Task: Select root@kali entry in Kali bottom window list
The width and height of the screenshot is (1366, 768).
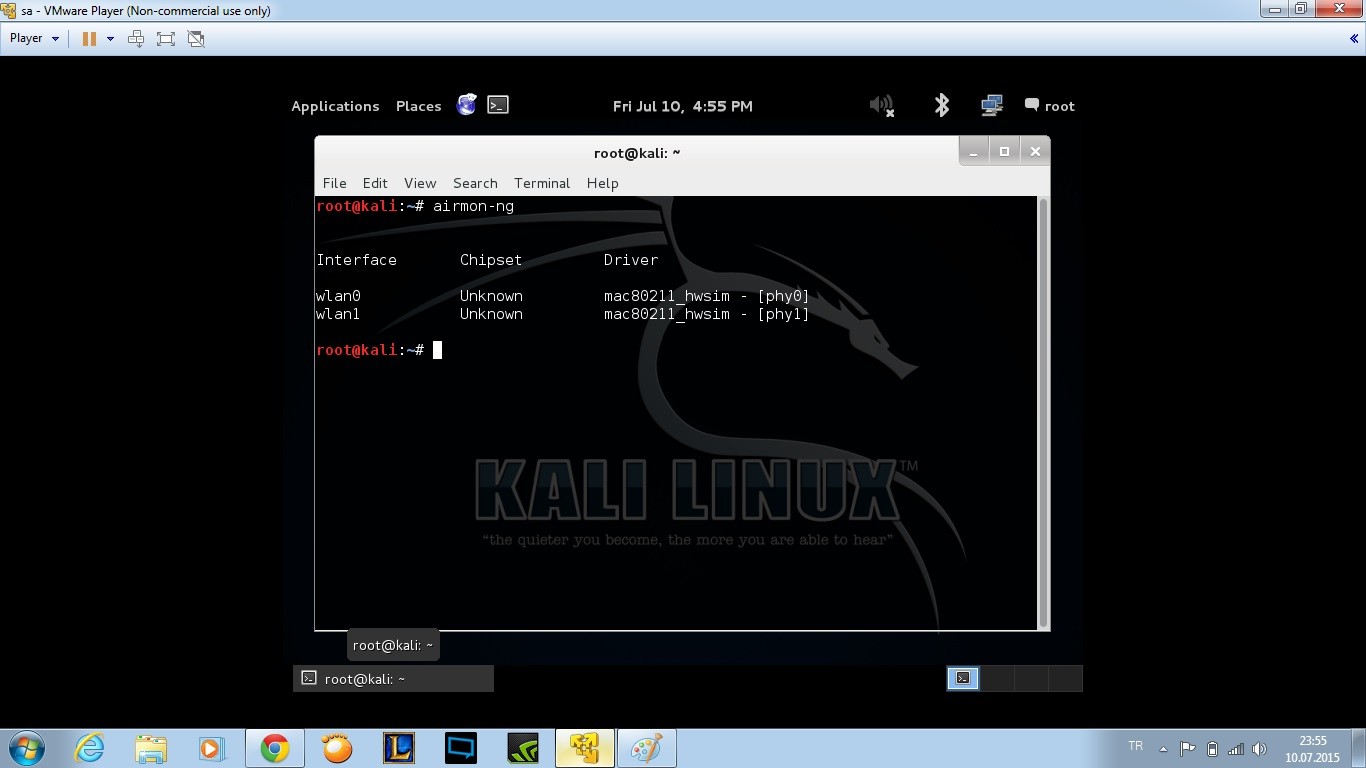Action: pyautogui.click(x=393, y=679)
